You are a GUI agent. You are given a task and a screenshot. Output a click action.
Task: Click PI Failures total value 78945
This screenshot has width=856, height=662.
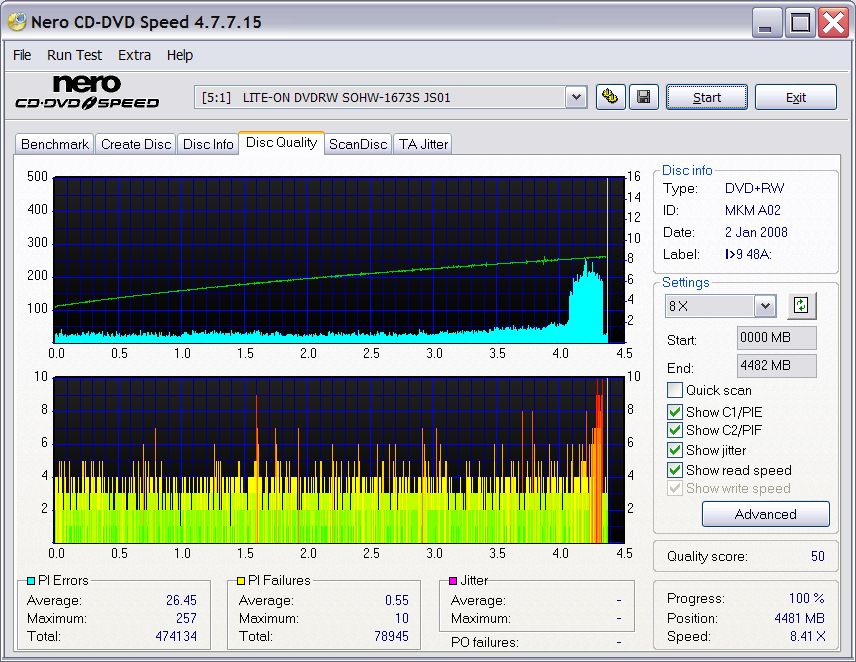[x=391, y=636]
